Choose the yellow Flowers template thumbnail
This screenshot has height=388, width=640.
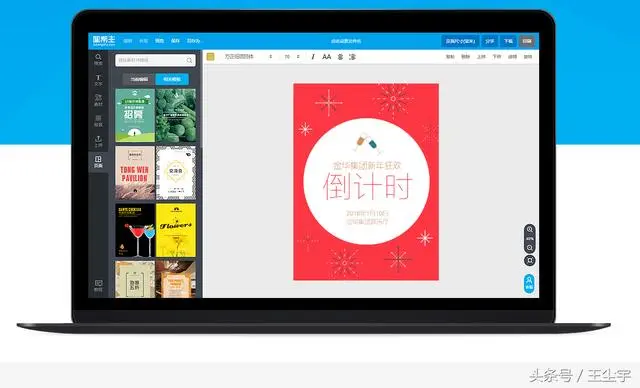[176, 231]
